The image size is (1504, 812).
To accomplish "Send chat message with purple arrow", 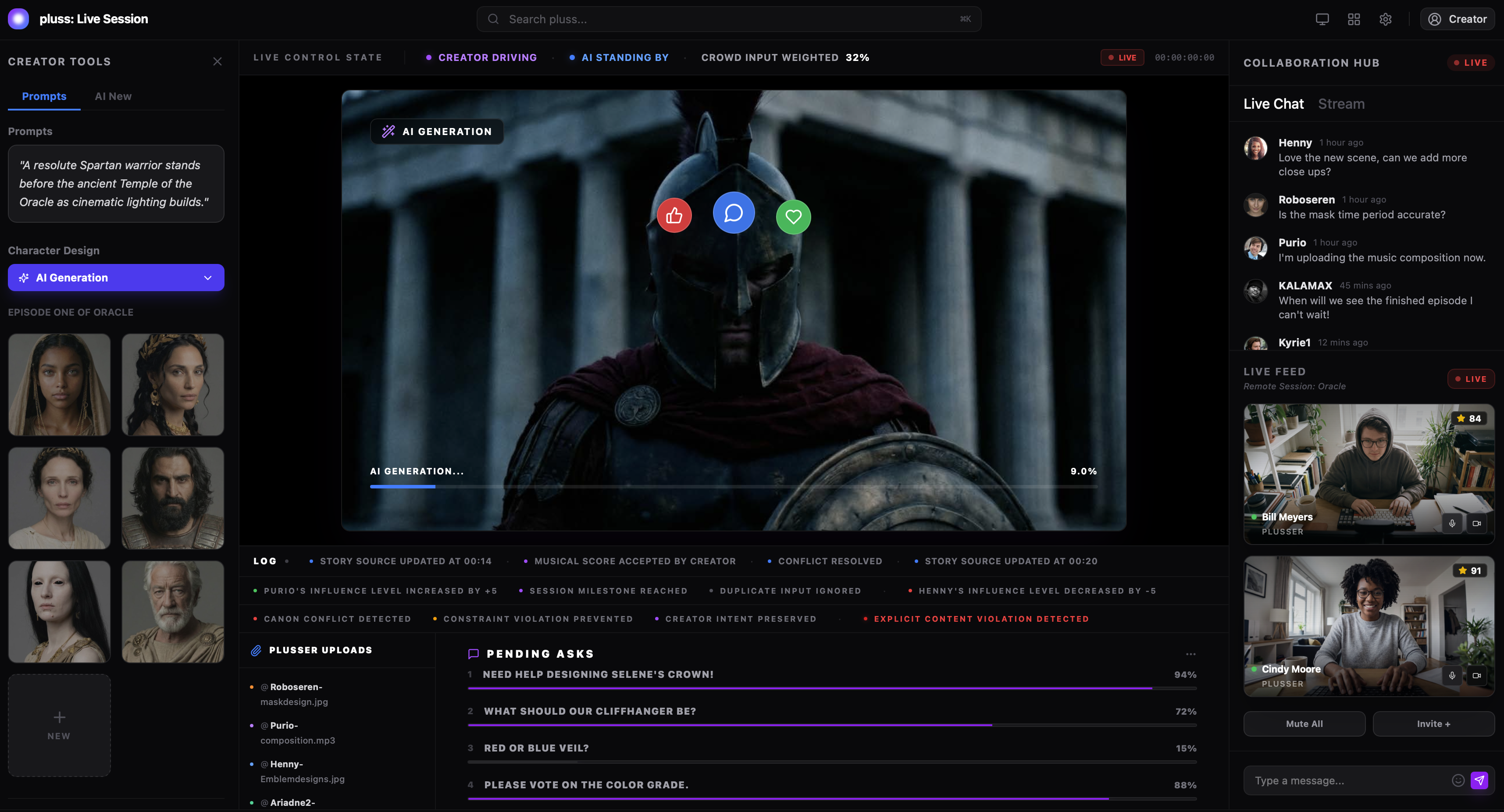I will pyautogui.click(x=1479, y=780).
